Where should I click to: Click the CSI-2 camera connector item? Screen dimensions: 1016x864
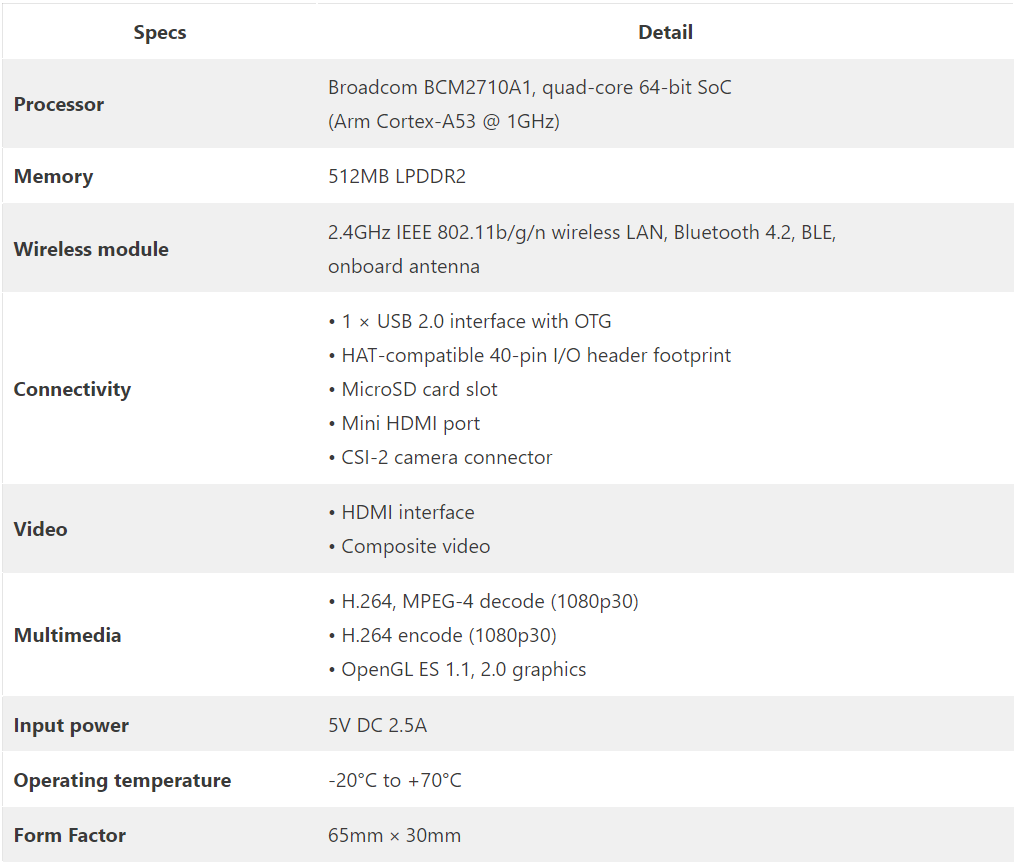446,457
